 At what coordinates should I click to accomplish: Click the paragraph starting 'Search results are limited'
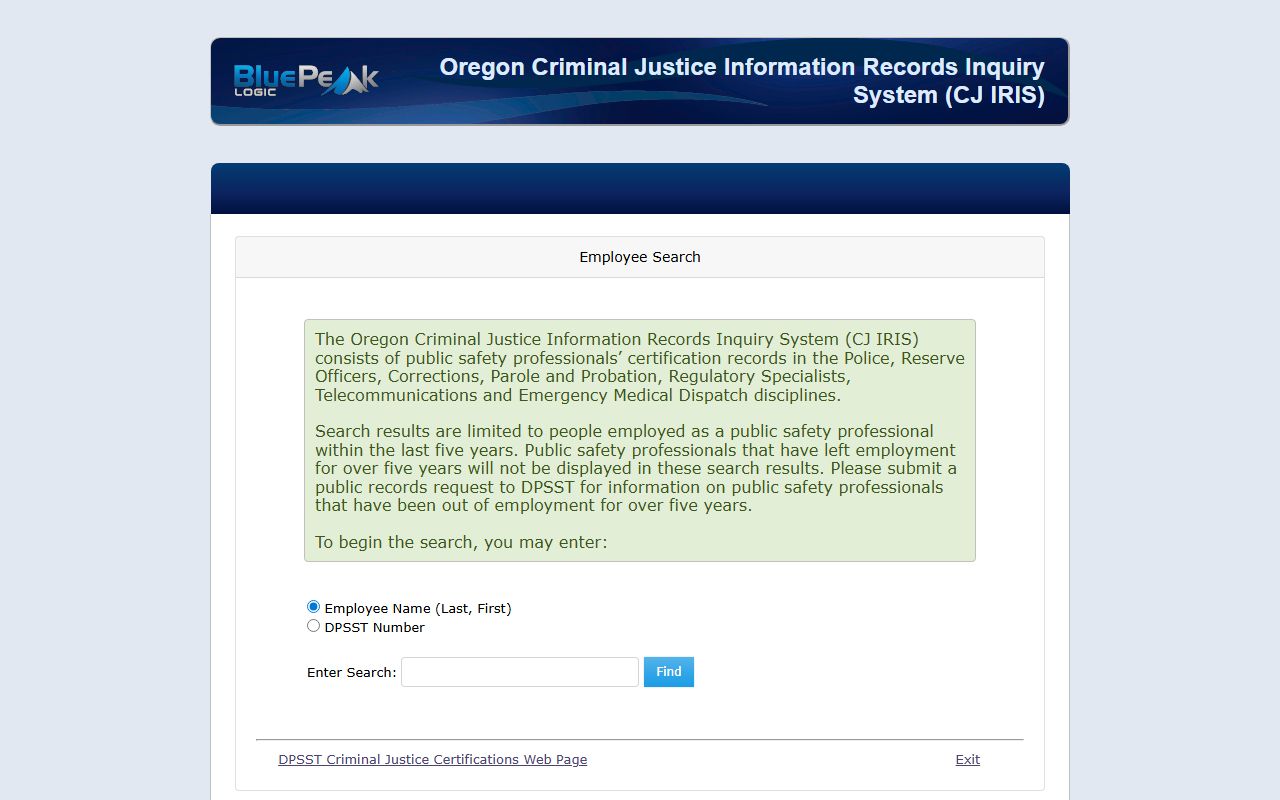pyautogui.click(x=636, y=468)
